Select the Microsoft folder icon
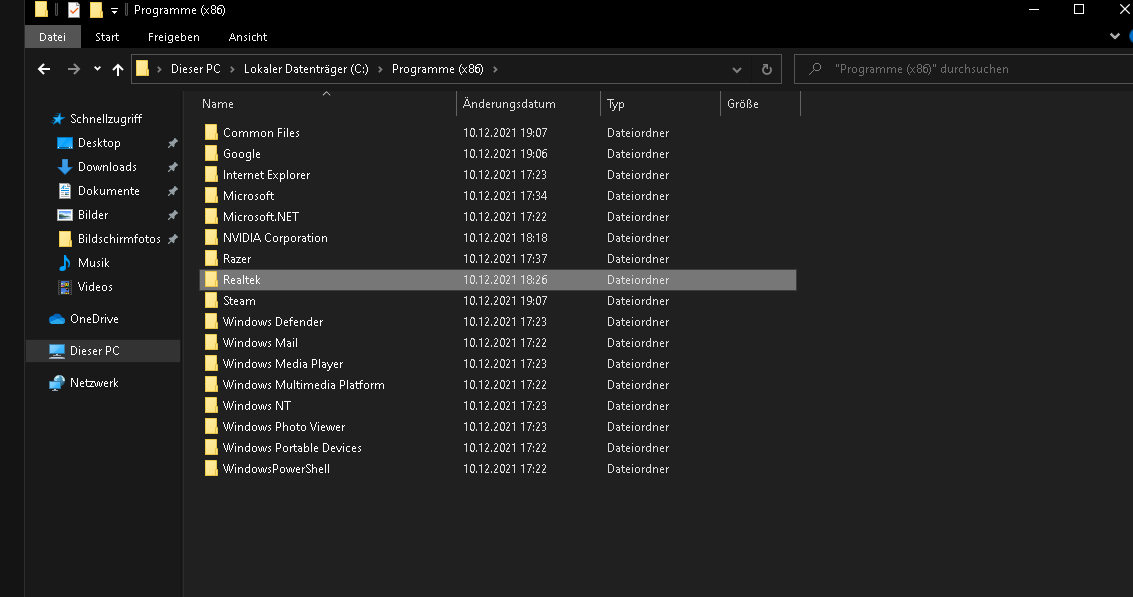 point(211,195)
